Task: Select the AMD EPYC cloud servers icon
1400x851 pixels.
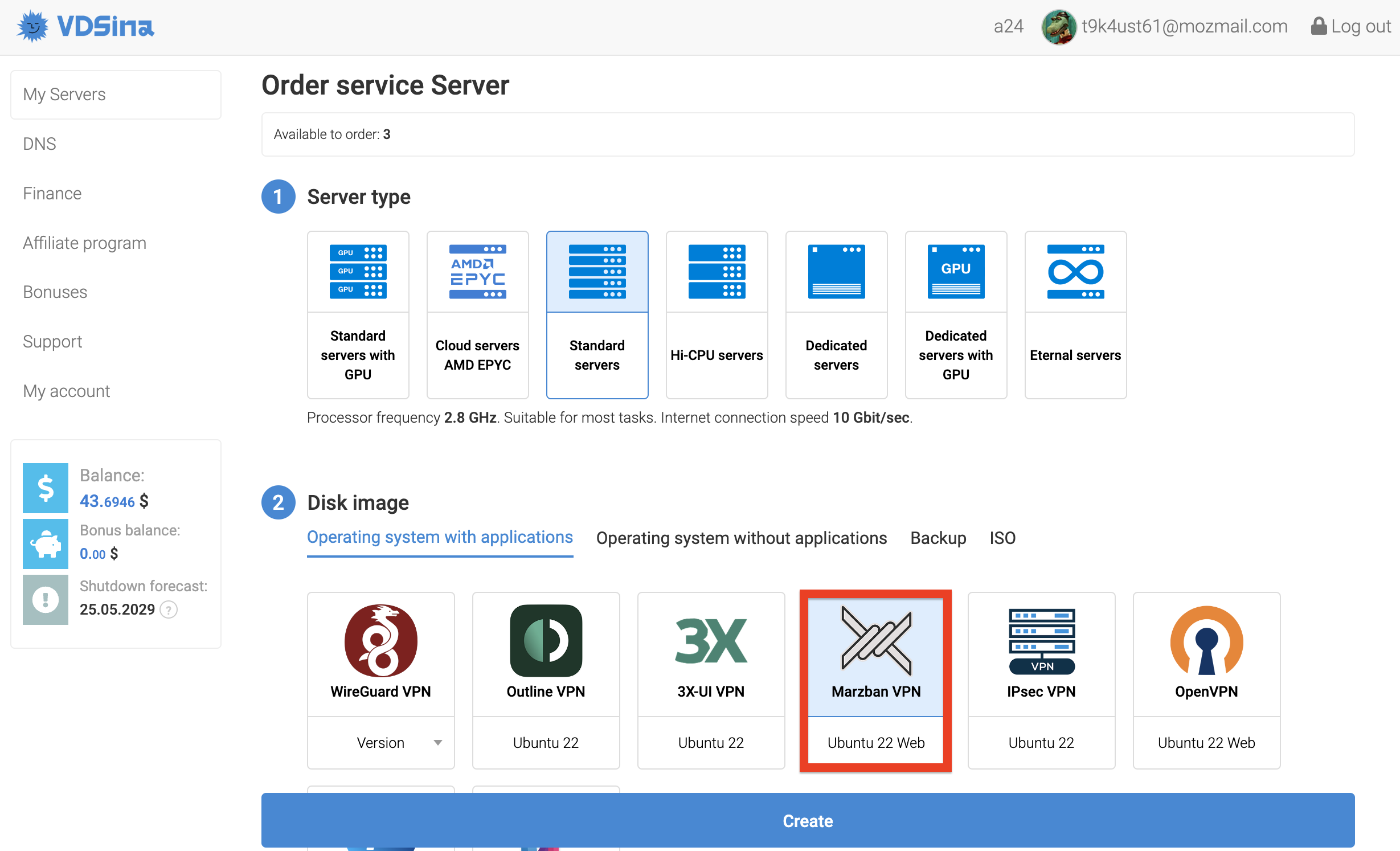Action: pyautogui.click(x=477, y=272)
